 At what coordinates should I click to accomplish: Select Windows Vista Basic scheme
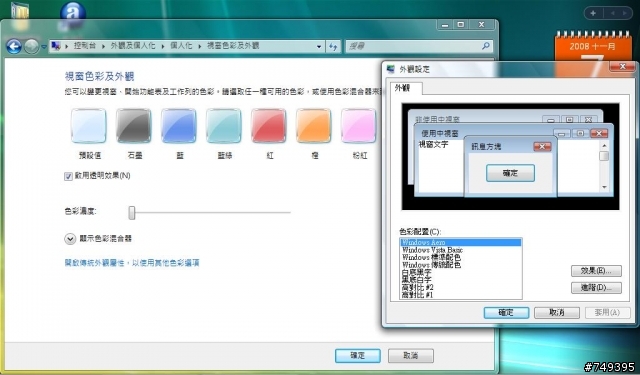pyautogui.click(x=460, y=250)
